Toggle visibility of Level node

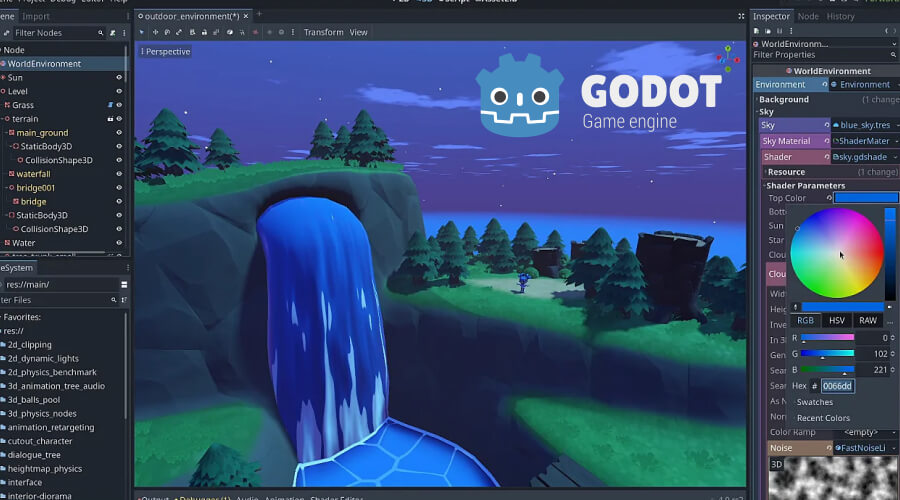pos(119,91)
